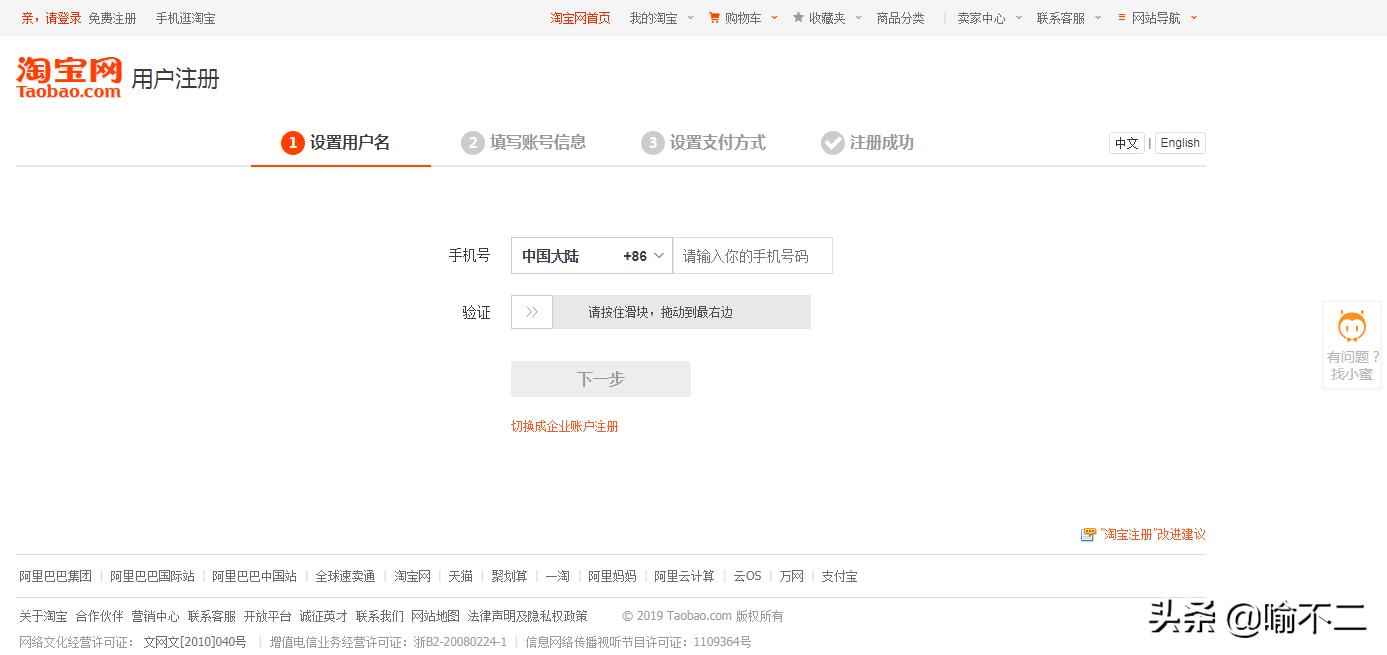Screen dimensions: 1387x655
Task: Click the 支付宝 footer link
Action: pyautogui.click(x=838, y=576)
